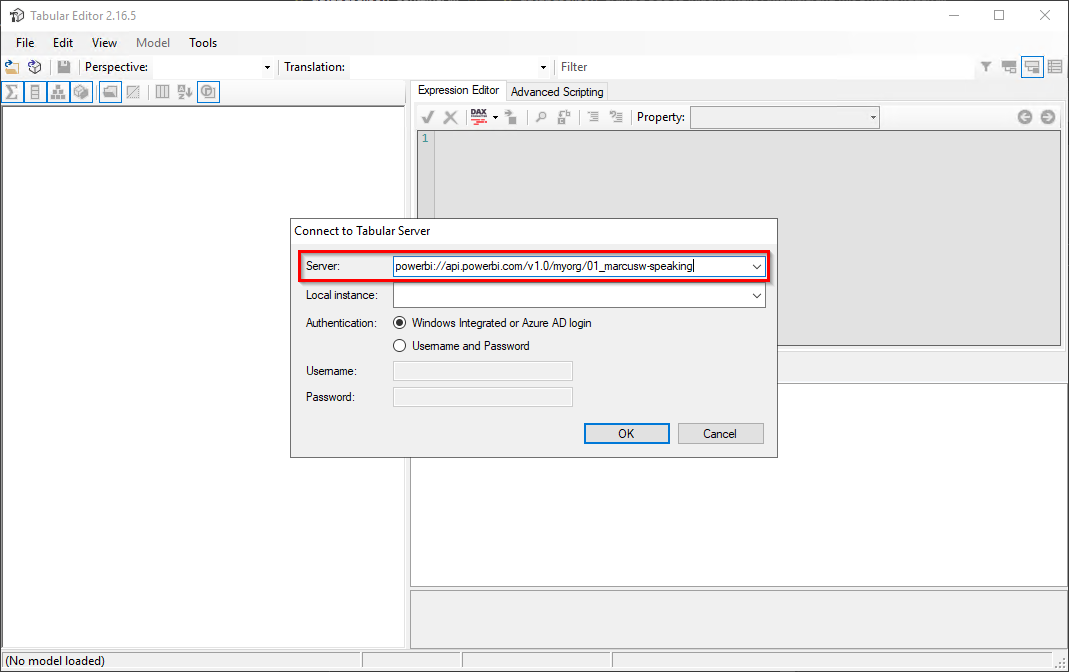
Task: Click the navigate forward arrow icon
Action: coord(1048,117)
